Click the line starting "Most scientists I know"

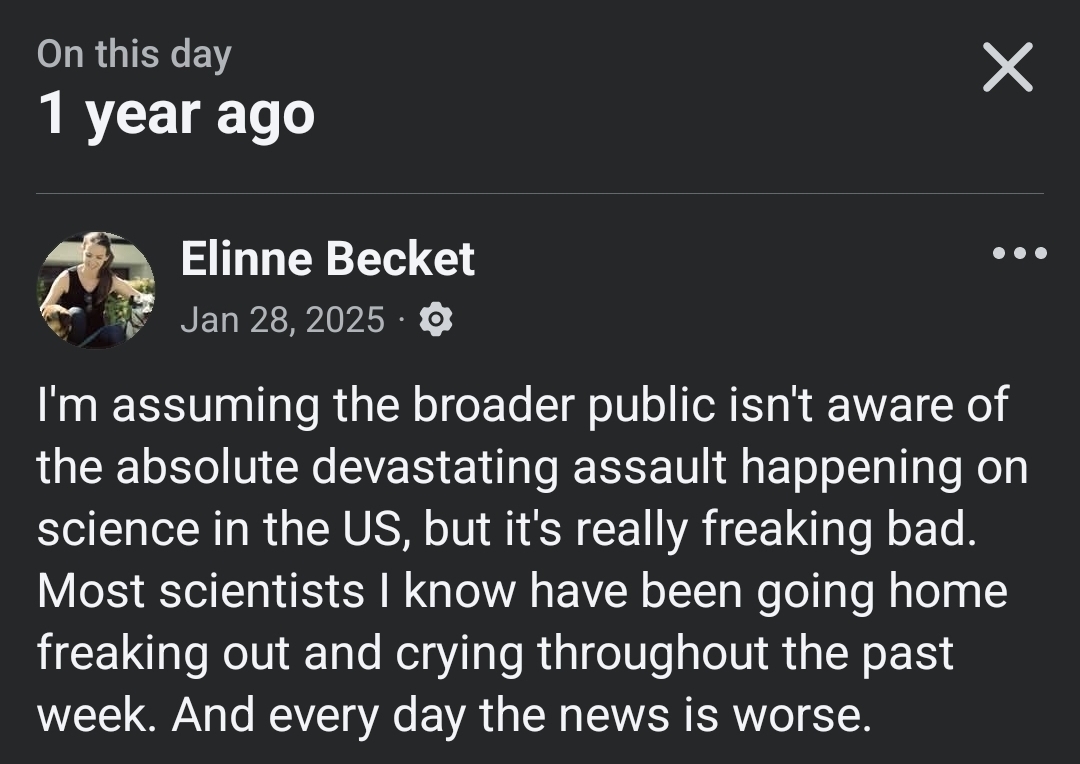pos(522,591)
